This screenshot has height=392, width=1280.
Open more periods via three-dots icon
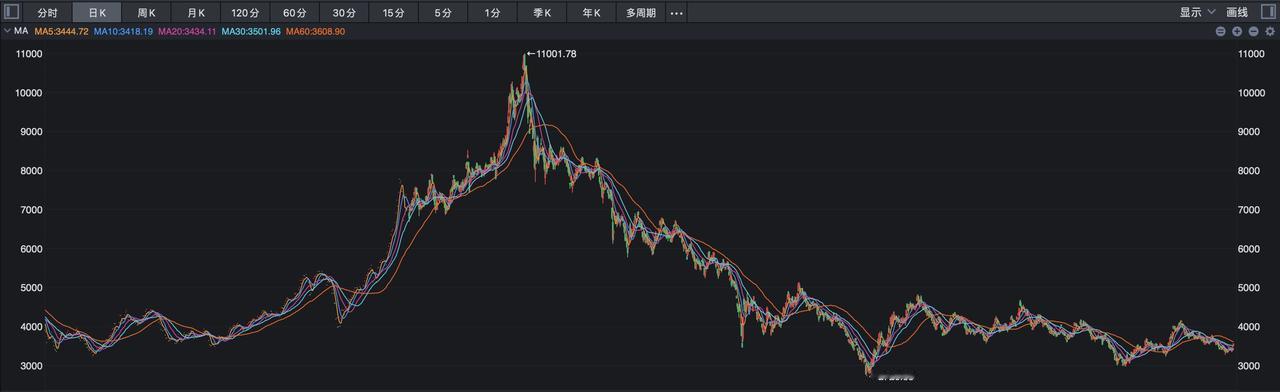point(677,13)
